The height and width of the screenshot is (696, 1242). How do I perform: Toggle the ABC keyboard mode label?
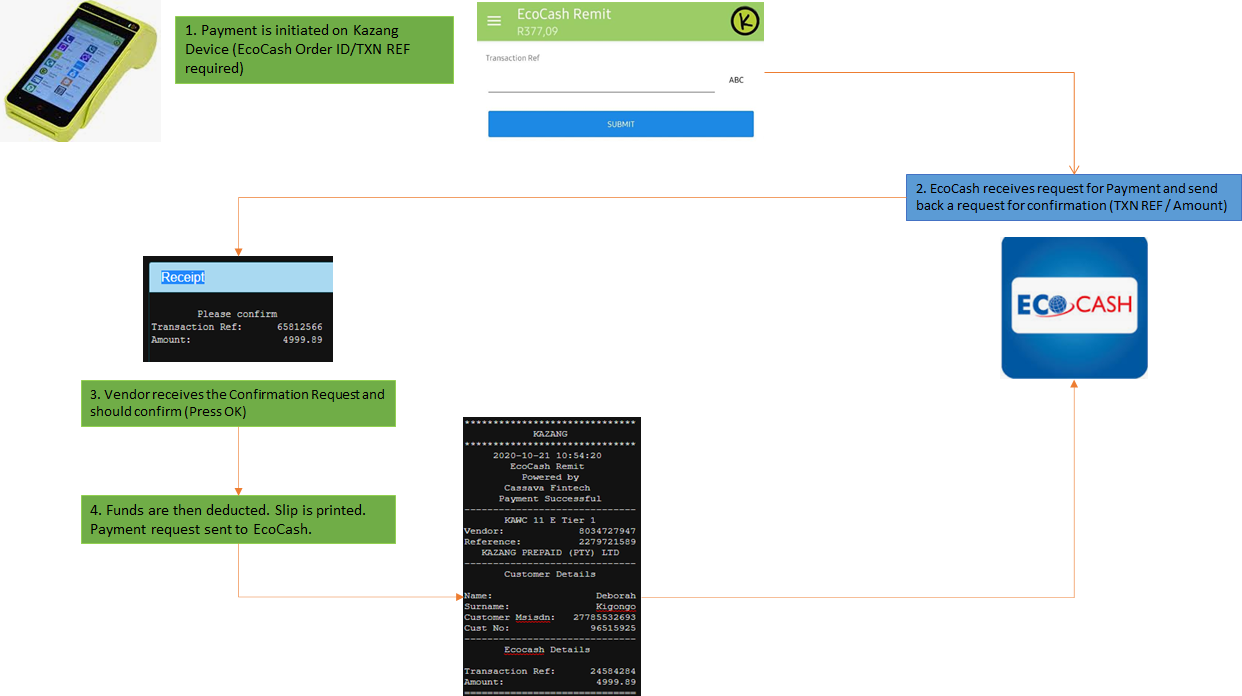point(736,80)
